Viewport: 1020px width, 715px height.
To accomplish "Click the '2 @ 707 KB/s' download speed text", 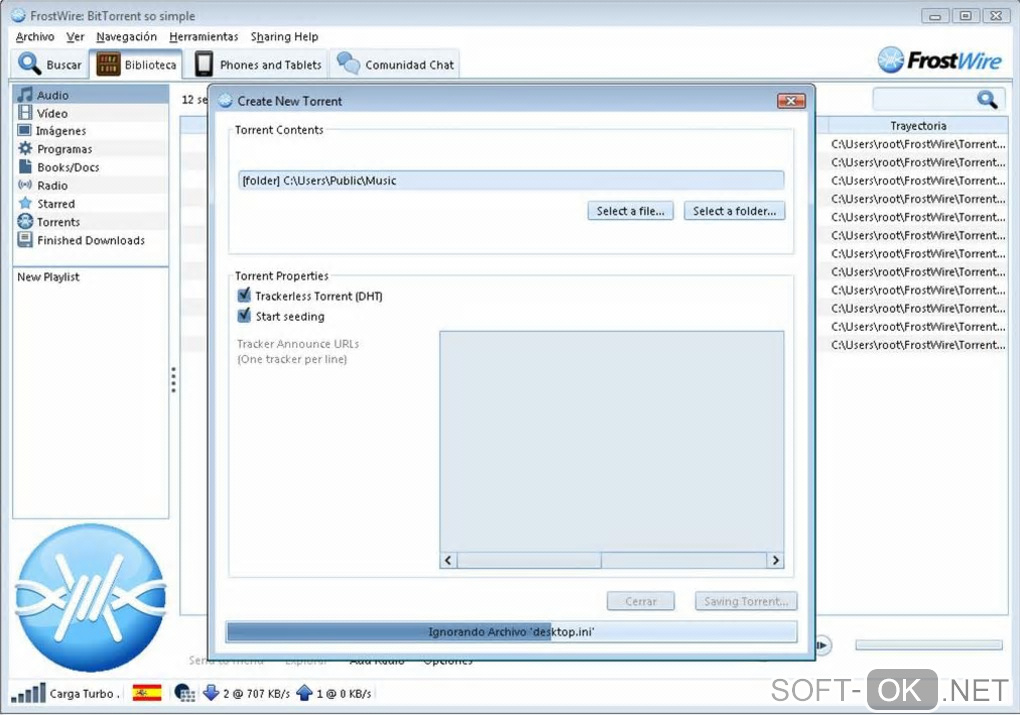I will coord(256,694).
